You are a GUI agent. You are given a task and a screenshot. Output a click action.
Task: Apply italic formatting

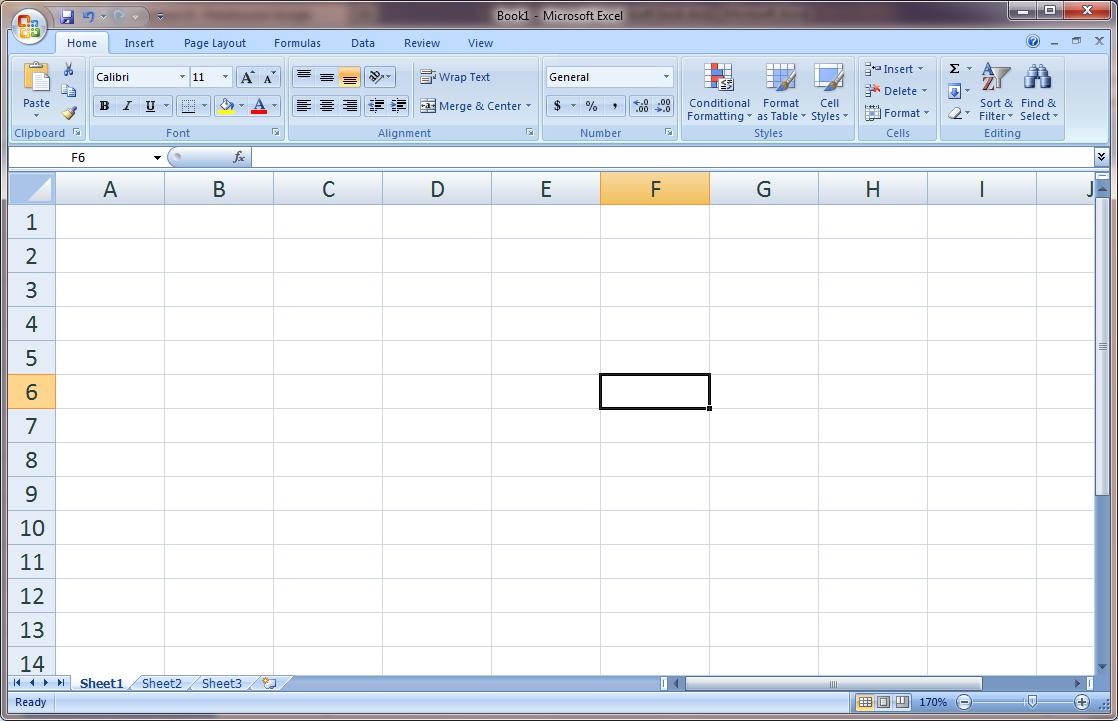126,106
